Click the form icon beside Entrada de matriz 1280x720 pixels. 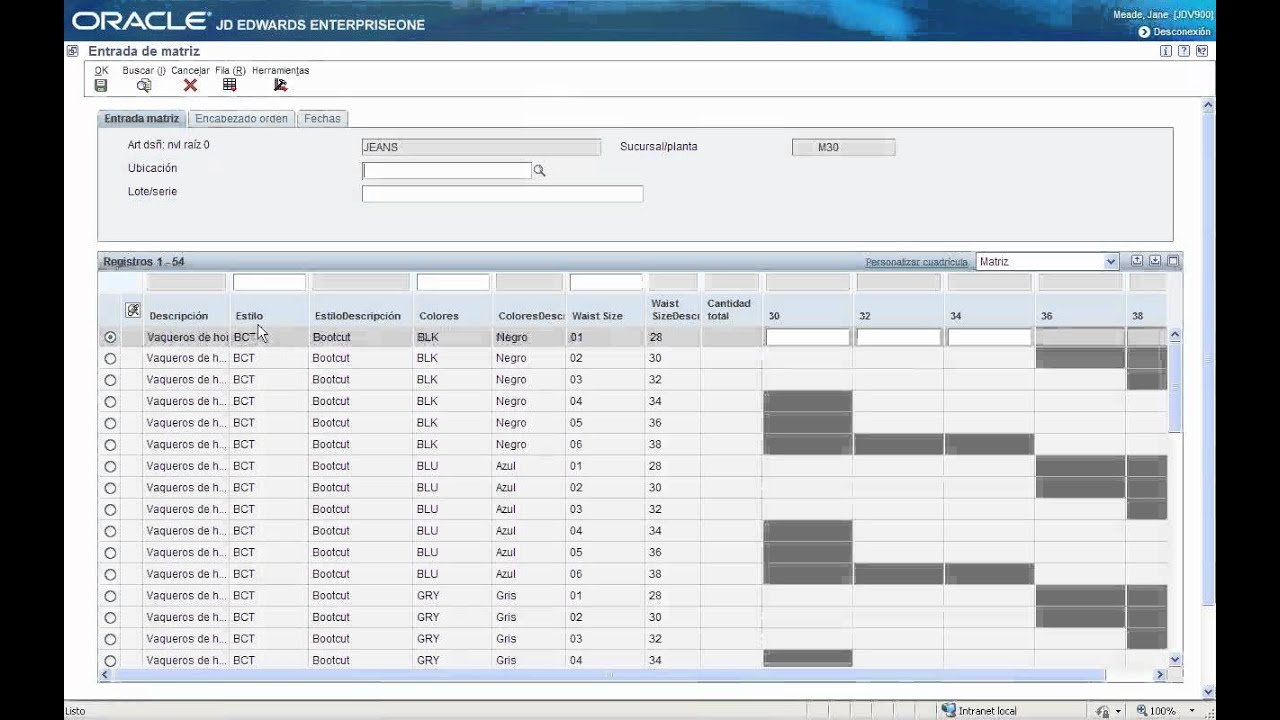(73, 51)
